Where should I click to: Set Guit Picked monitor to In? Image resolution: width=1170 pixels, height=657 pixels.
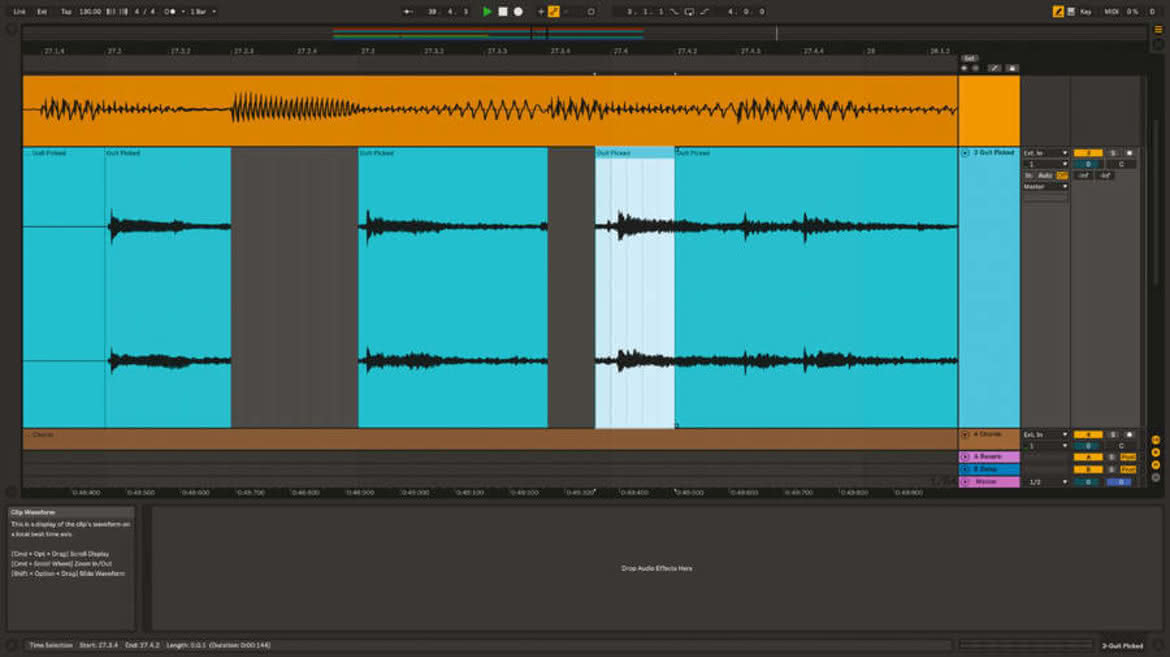coord(1029,175)
